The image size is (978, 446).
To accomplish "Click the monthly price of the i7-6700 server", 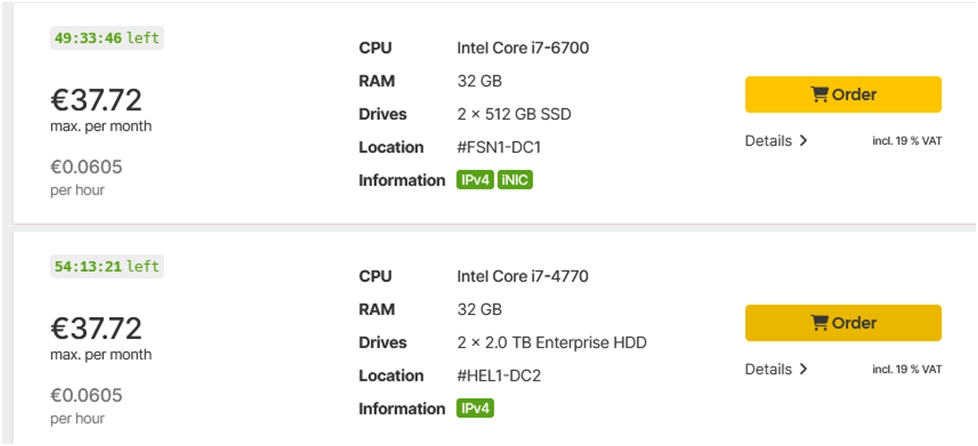I will (96, 100).
